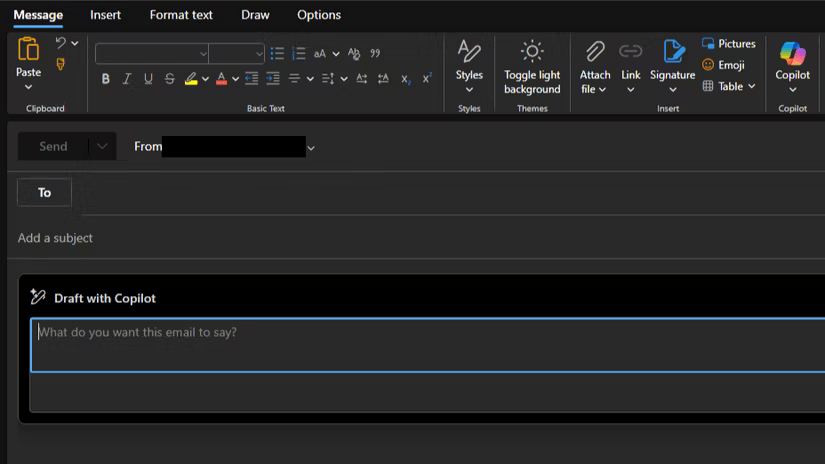The image size is (825, 464).
Task: Toggle subscript formatting
Action: click(x=405, y=79)
